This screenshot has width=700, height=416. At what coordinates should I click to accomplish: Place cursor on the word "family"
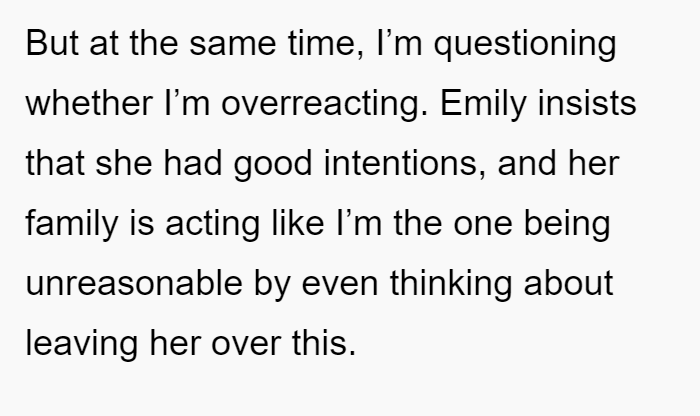point(72,225)
